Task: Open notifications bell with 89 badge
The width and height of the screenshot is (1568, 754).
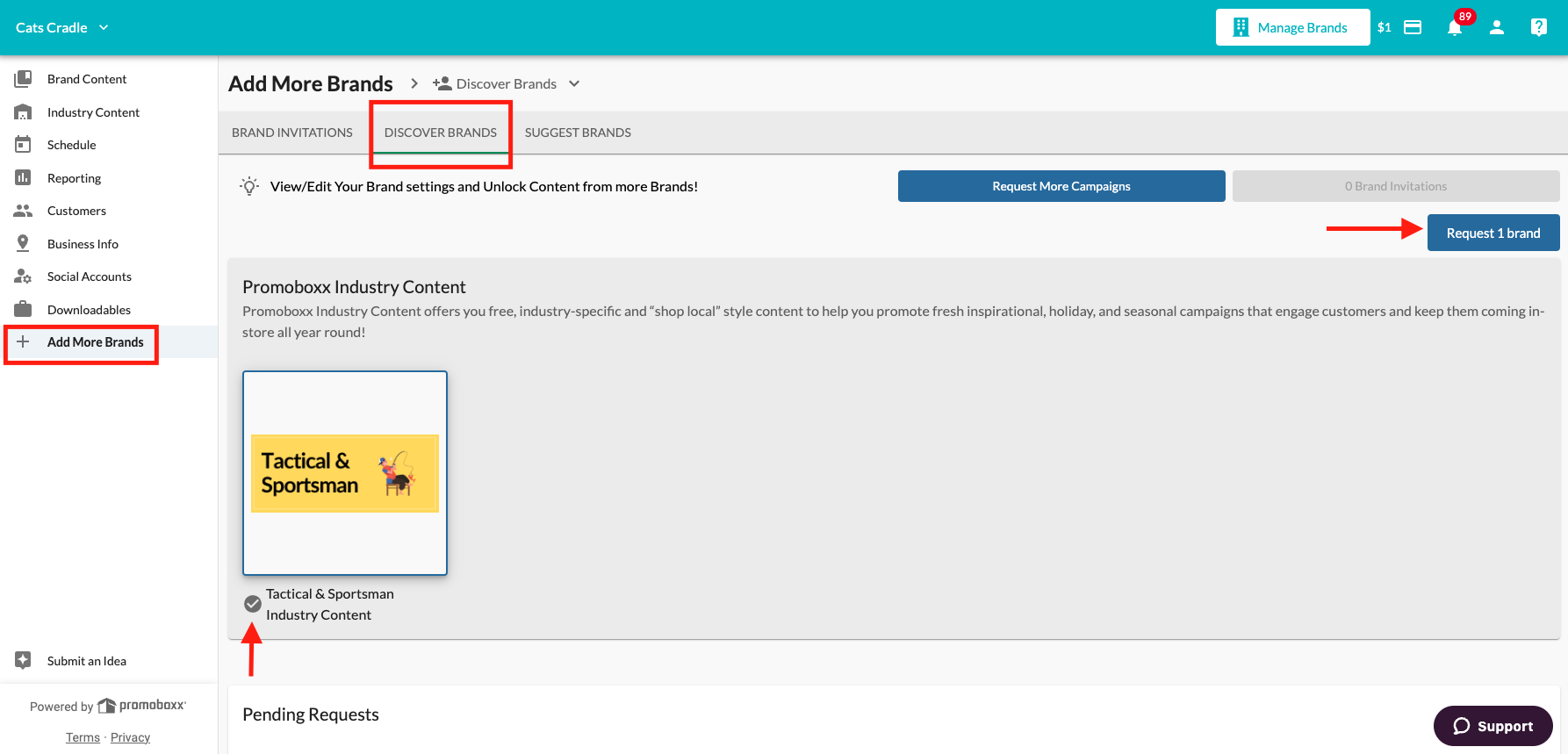Action: pos(1455,27)
